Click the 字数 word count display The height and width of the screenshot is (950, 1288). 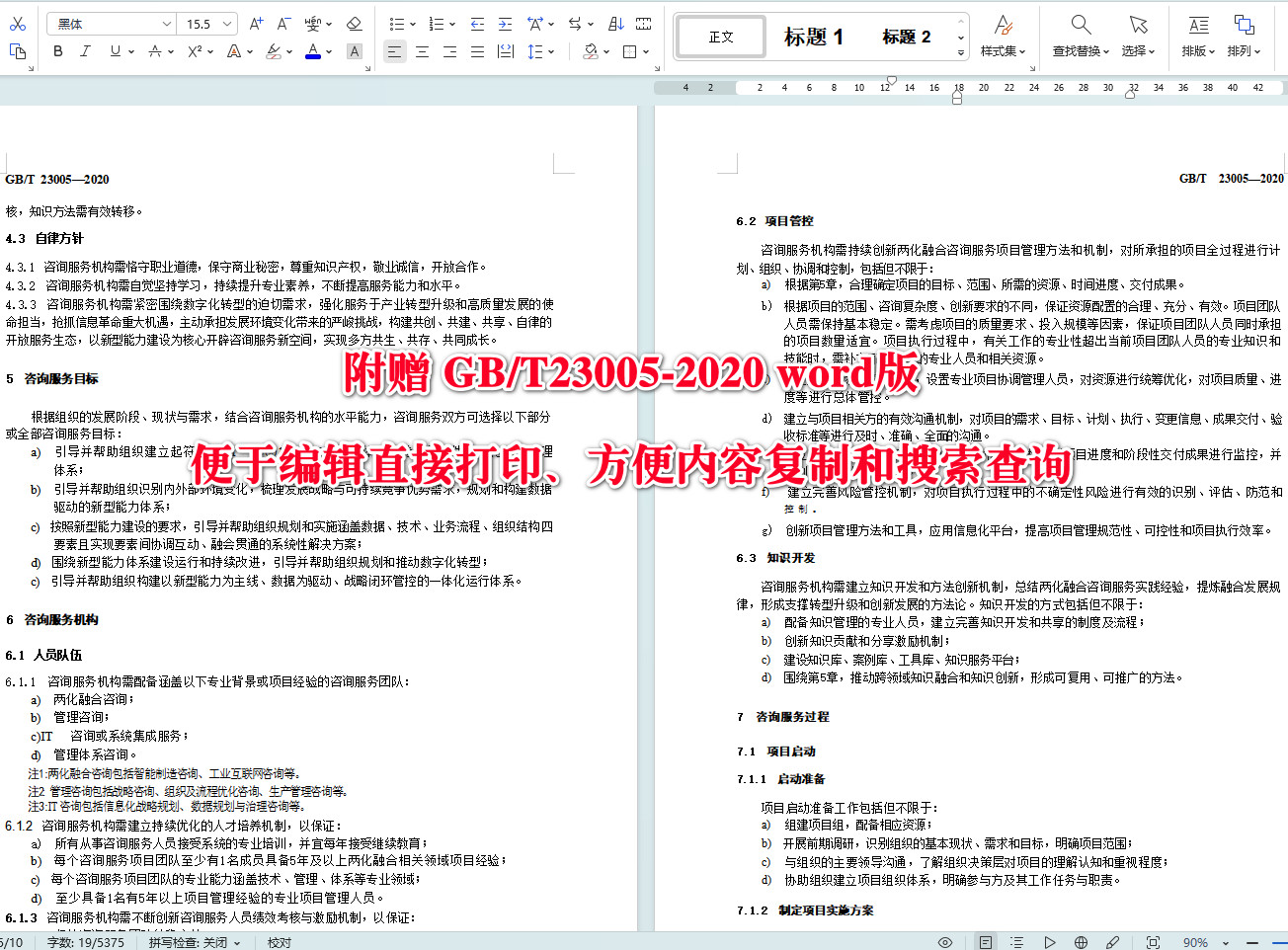[84, 942]
